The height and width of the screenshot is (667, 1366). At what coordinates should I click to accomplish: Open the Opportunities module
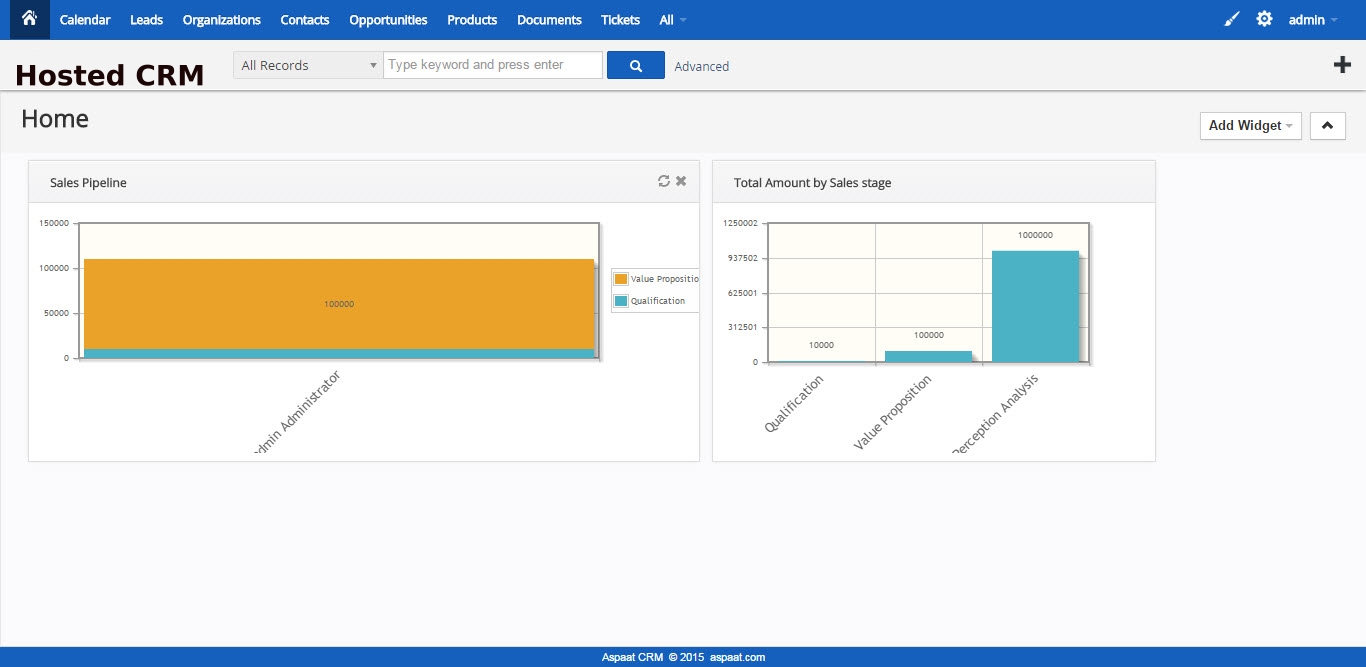coord(388,20)
